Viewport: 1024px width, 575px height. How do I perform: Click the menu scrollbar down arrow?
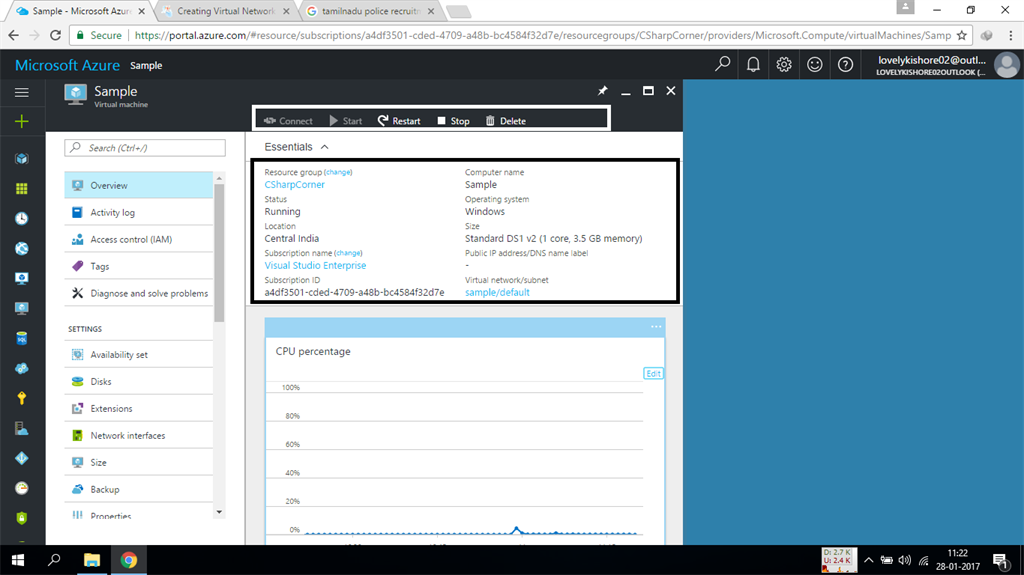click(219, 512)
